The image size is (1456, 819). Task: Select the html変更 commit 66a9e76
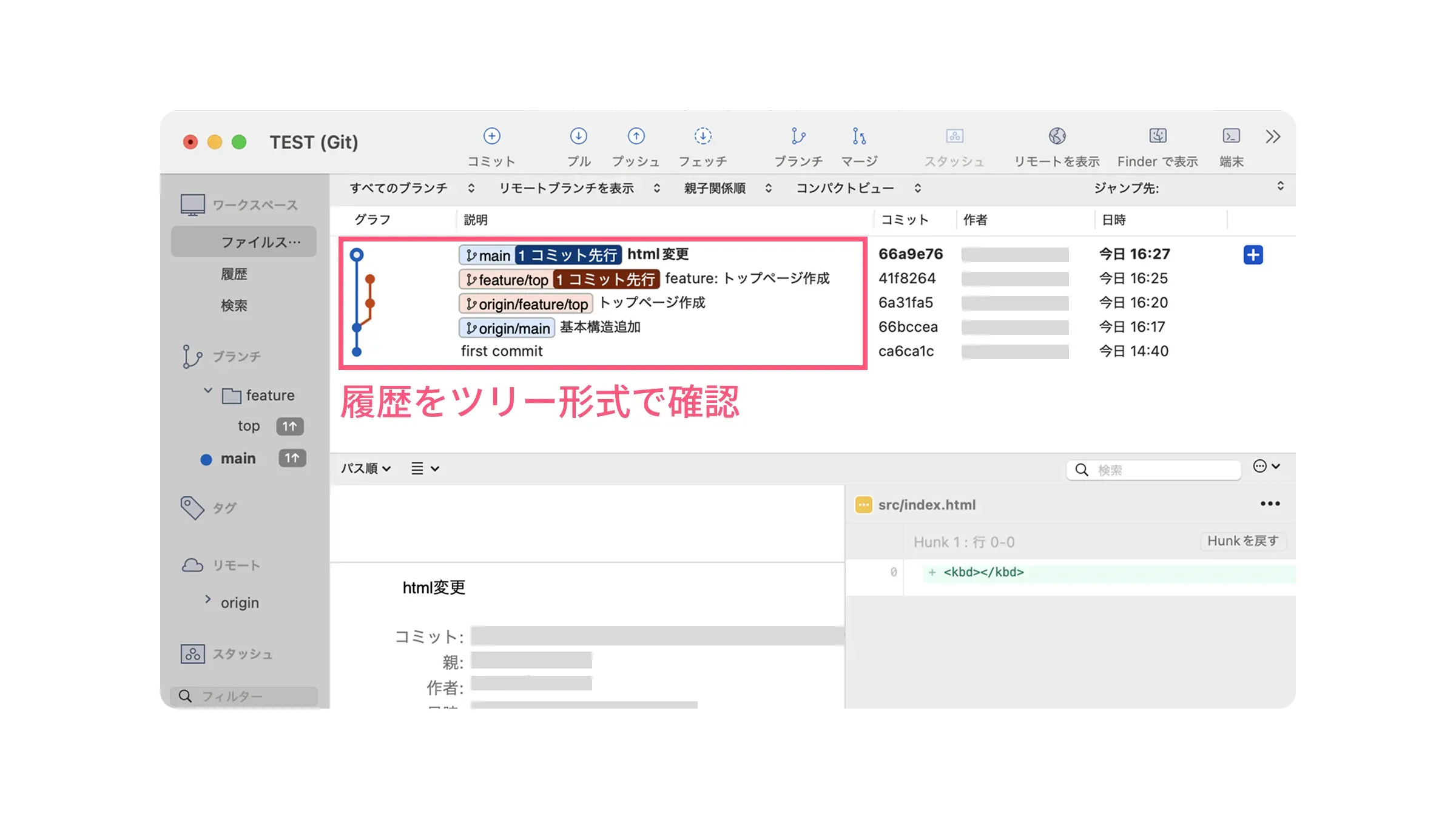[813, 255]
